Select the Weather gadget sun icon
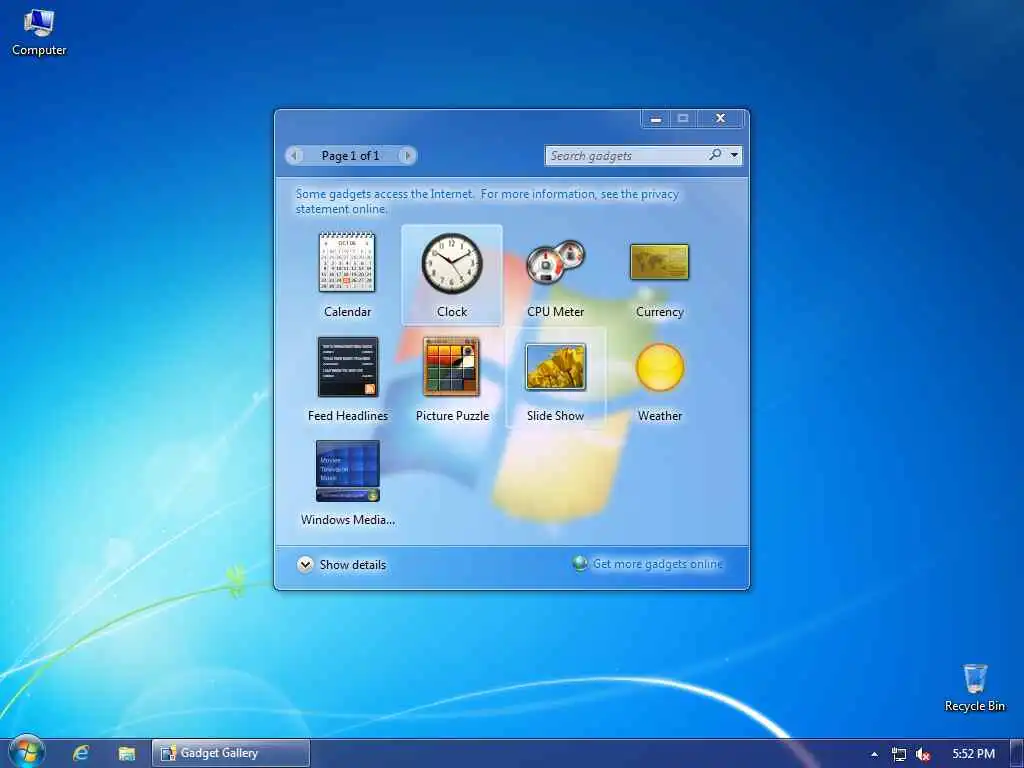Image resolution: width=1024 pixels, height=768 pixels. tap(660, 367)
